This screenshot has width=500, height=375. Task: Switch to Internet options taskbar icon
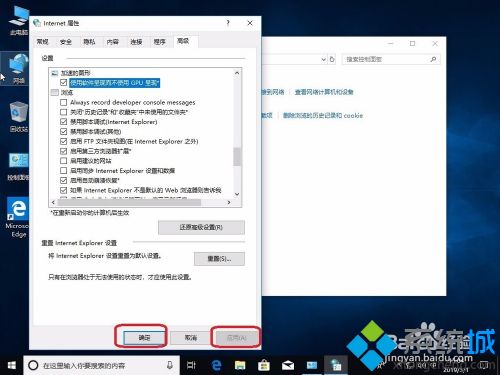click(336, 365)
